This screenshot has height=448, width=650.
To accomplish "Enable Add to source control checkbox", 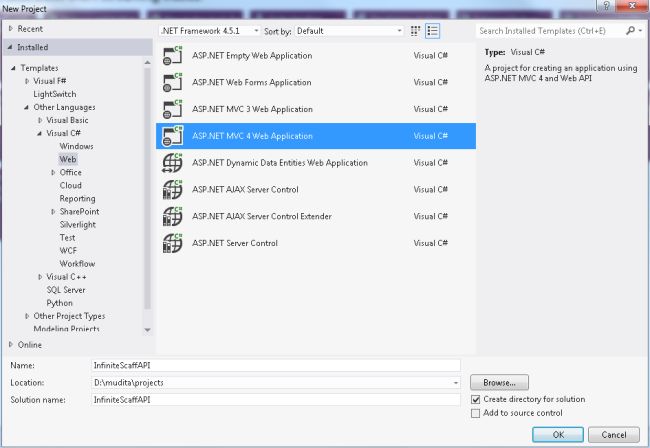I will coord(475,413).
